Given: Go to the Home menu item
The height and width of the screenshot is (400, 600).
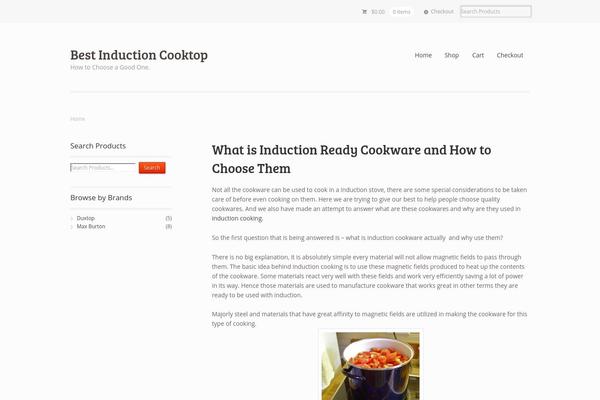Looking at the screenshot, I should (423, 55).
